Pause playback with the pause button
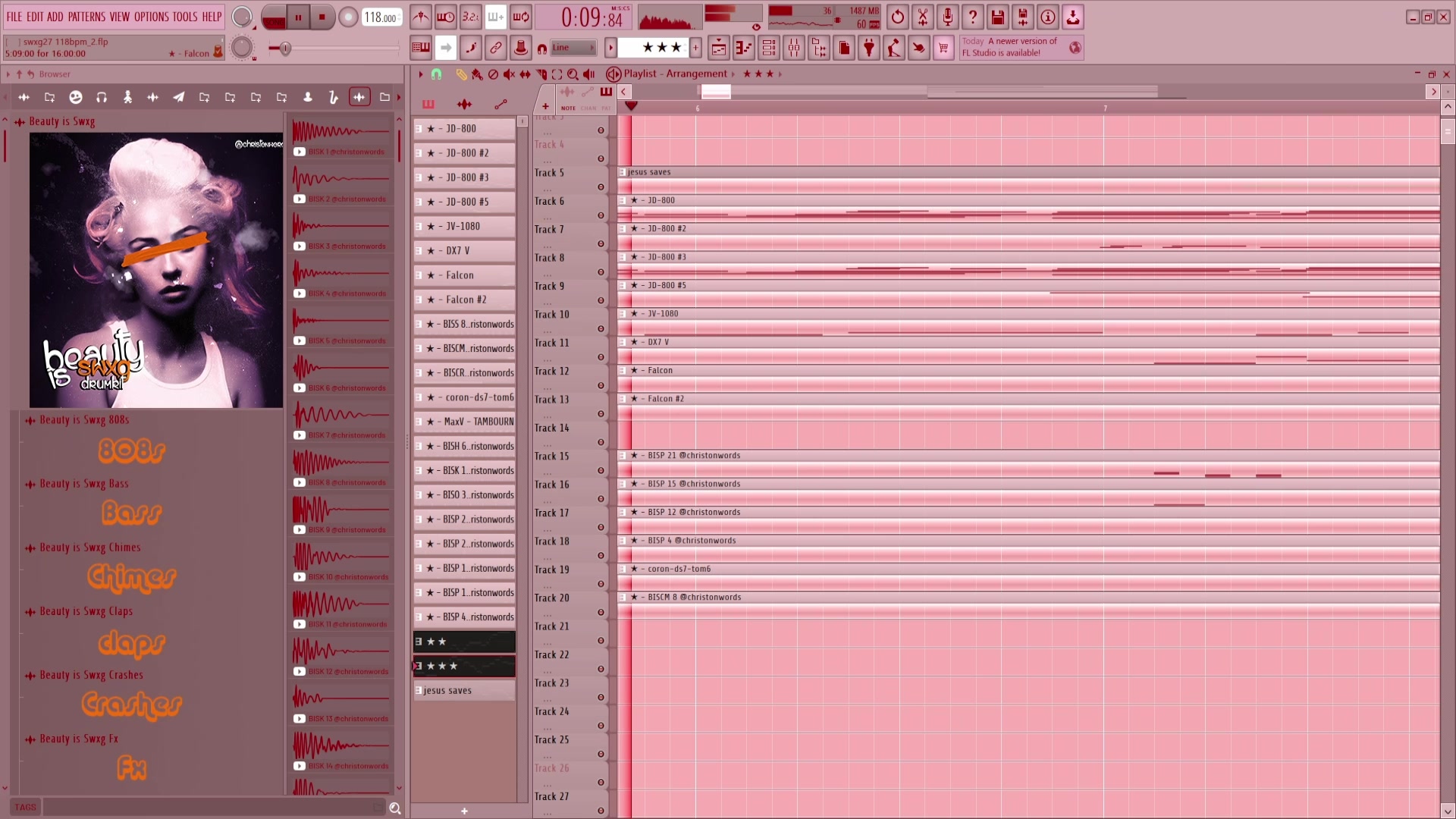The image size is (1456, 819). pos(298,17)
